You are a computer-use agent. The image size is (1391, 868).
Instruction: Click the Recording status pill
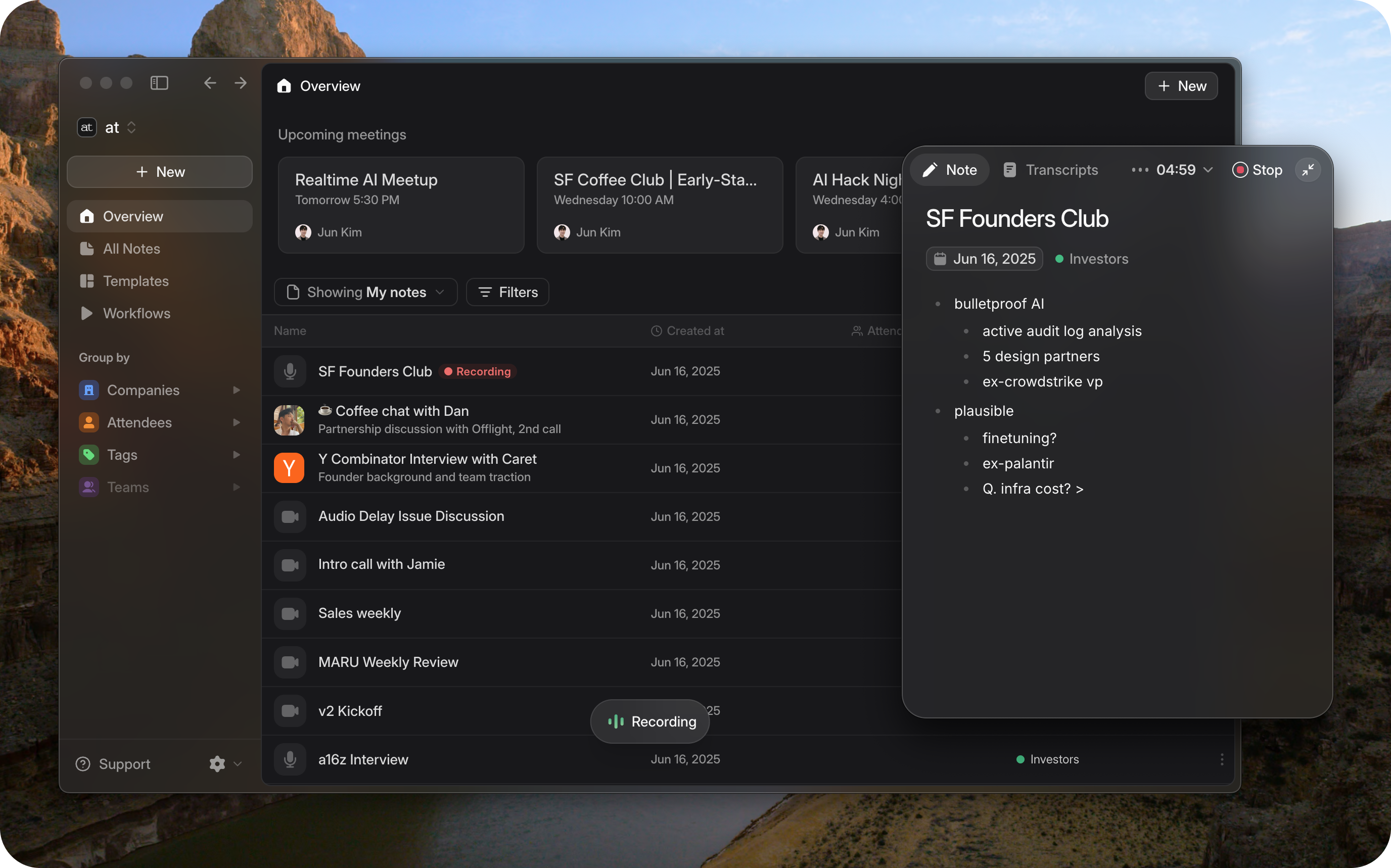(650, 721)
